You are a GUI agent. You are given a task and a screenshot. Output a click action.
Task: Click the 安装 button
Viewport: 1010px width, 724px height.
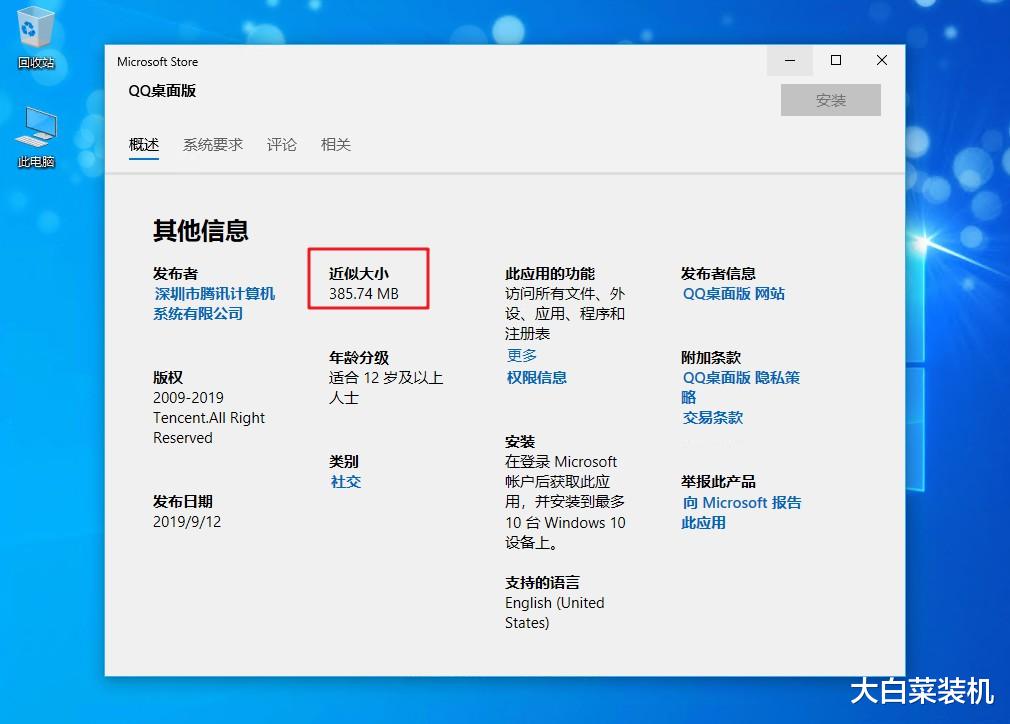tap(830, 100)
